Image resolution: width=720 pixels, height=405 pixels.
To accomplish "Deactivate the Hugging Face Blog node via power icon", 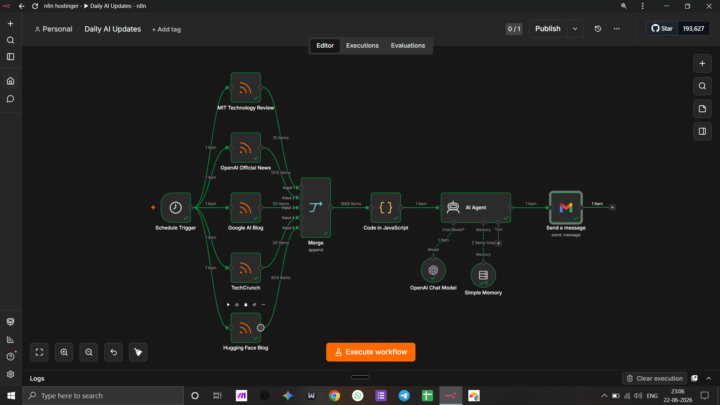I will pyautogui.click(x=237, y=304).
